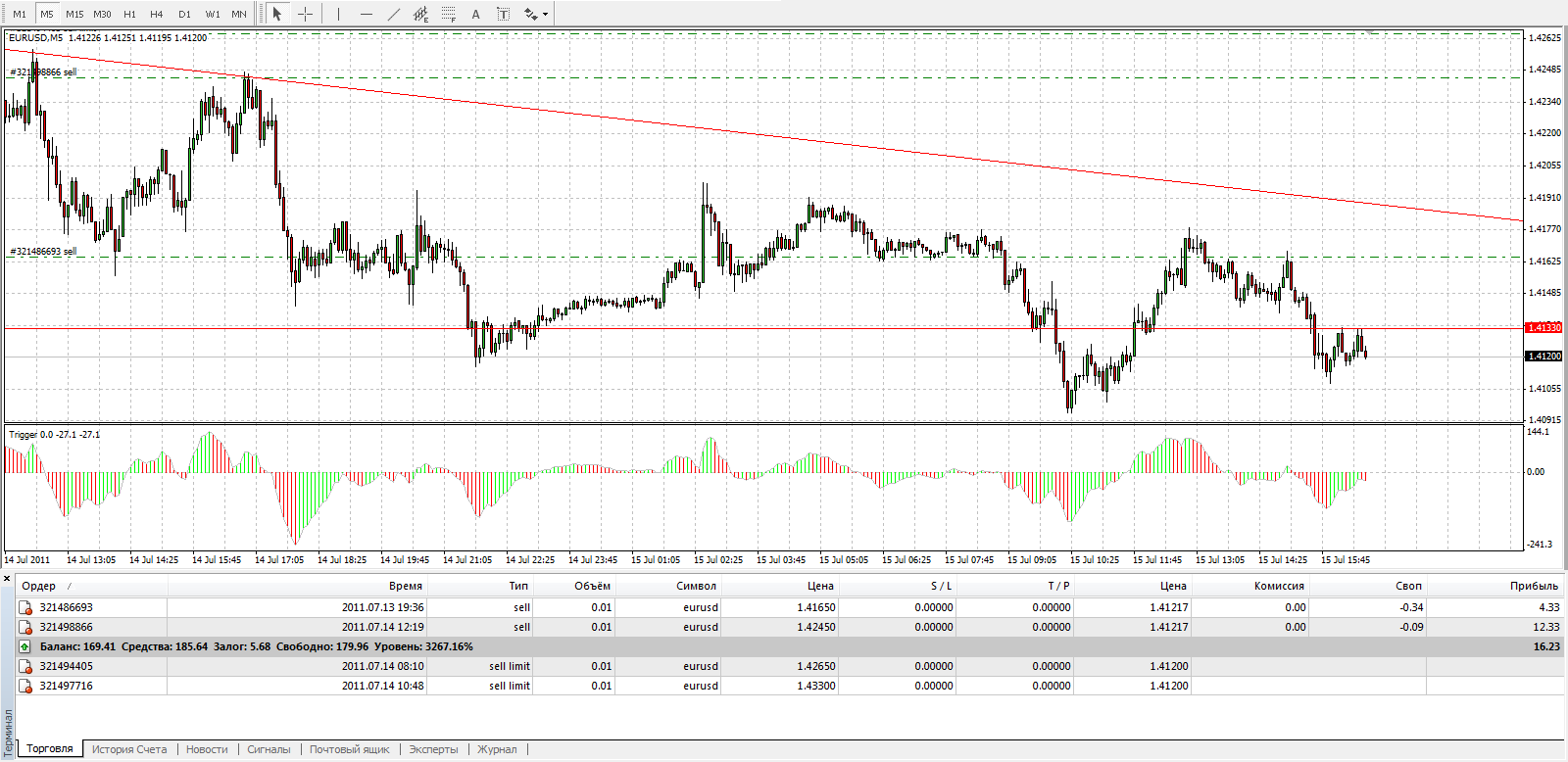
Task: Activate the crosshair tool
Action: (305, 14)
